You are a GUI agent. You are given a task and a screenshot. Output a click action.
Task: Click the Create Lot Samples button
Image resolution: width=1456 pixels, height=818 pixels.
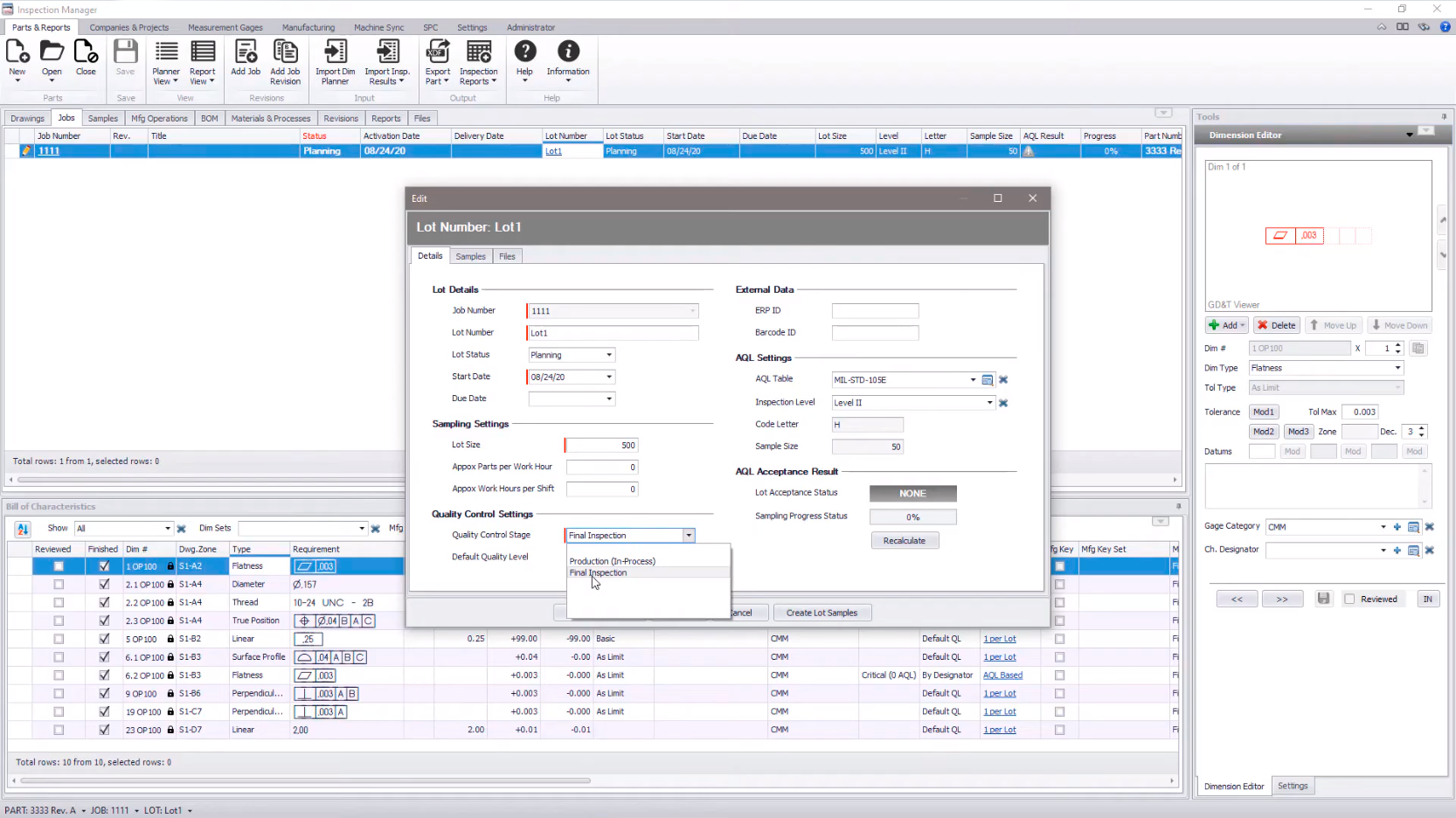coord(822,612)
